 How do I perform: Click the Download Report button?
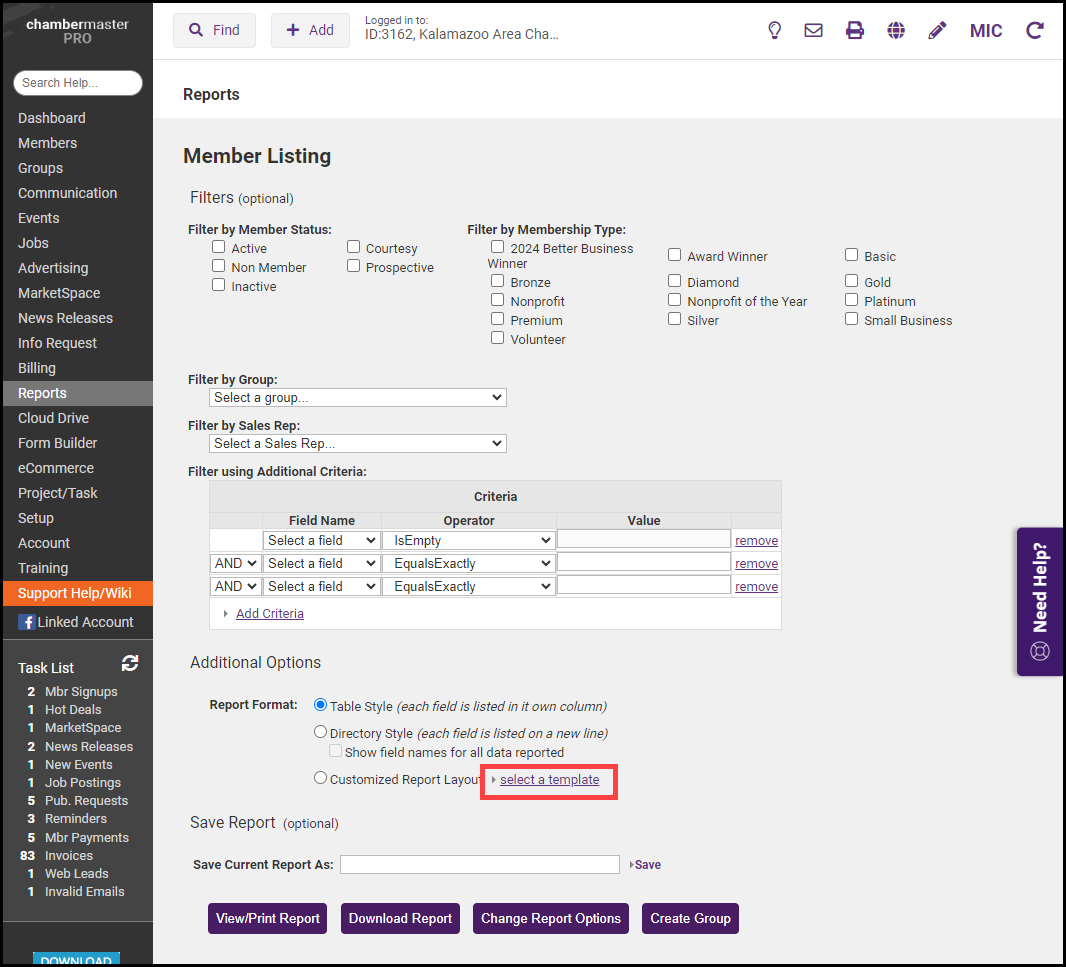(x=401, y=918)
